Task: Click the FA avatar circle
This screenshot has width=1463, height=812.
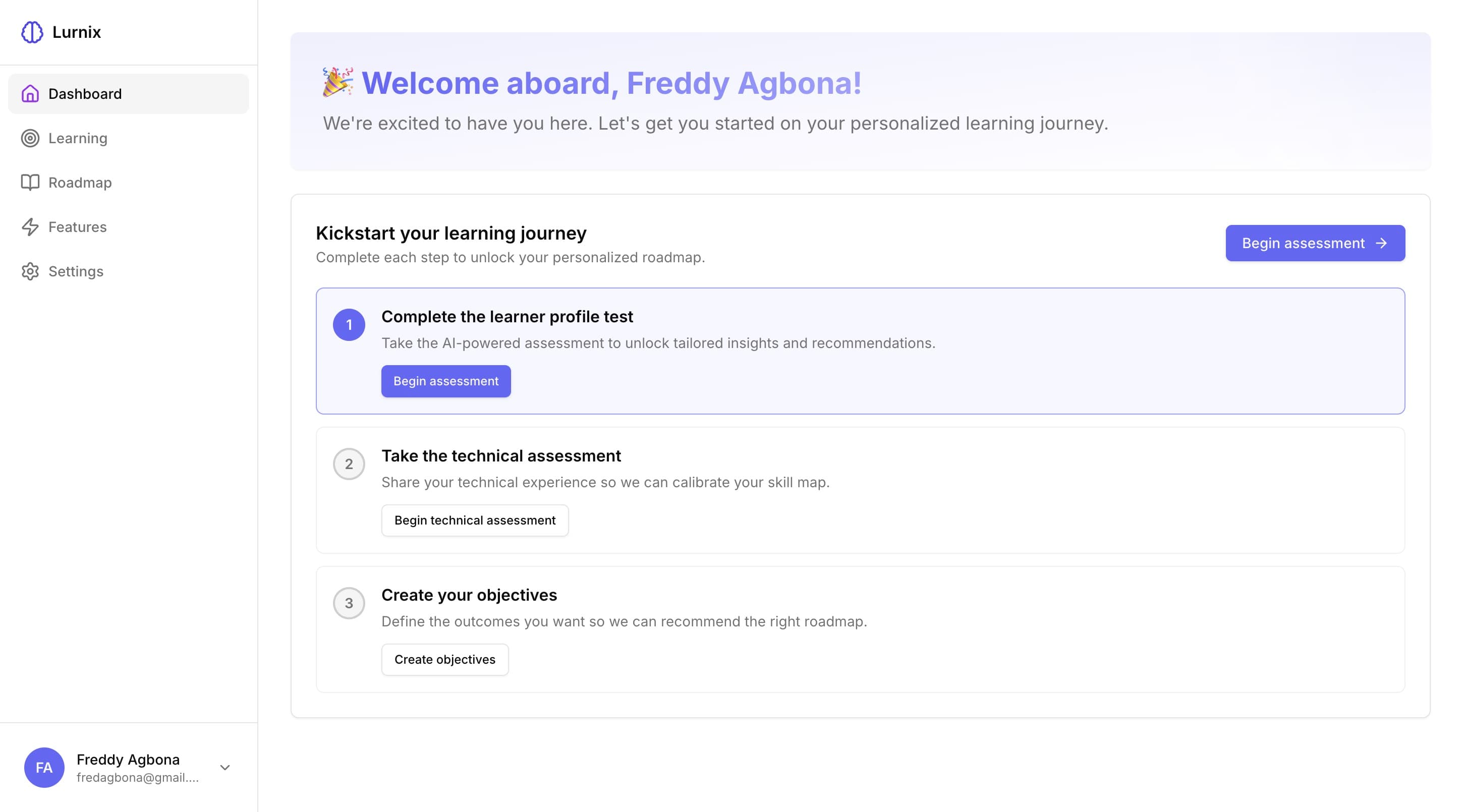Action: (44, 767)
